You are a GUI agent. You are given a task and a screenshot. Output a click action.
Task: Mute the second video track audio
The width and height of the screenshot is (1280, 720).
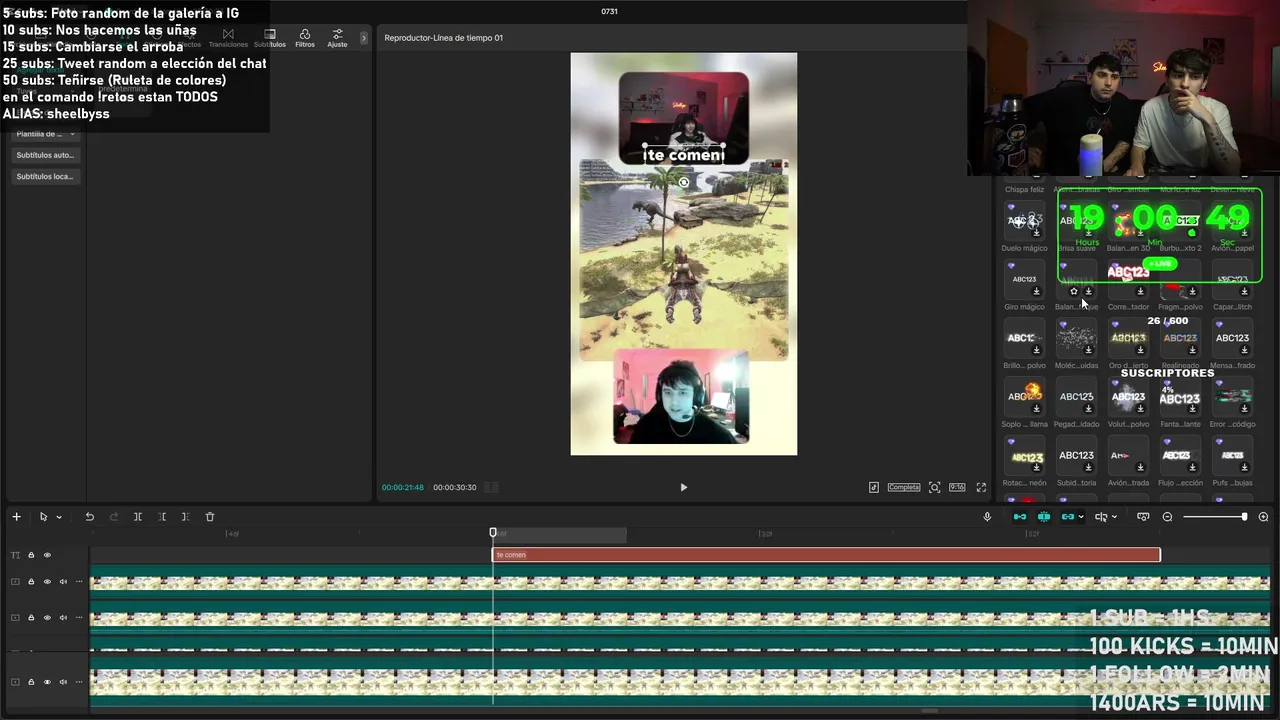tap(63, 618)
